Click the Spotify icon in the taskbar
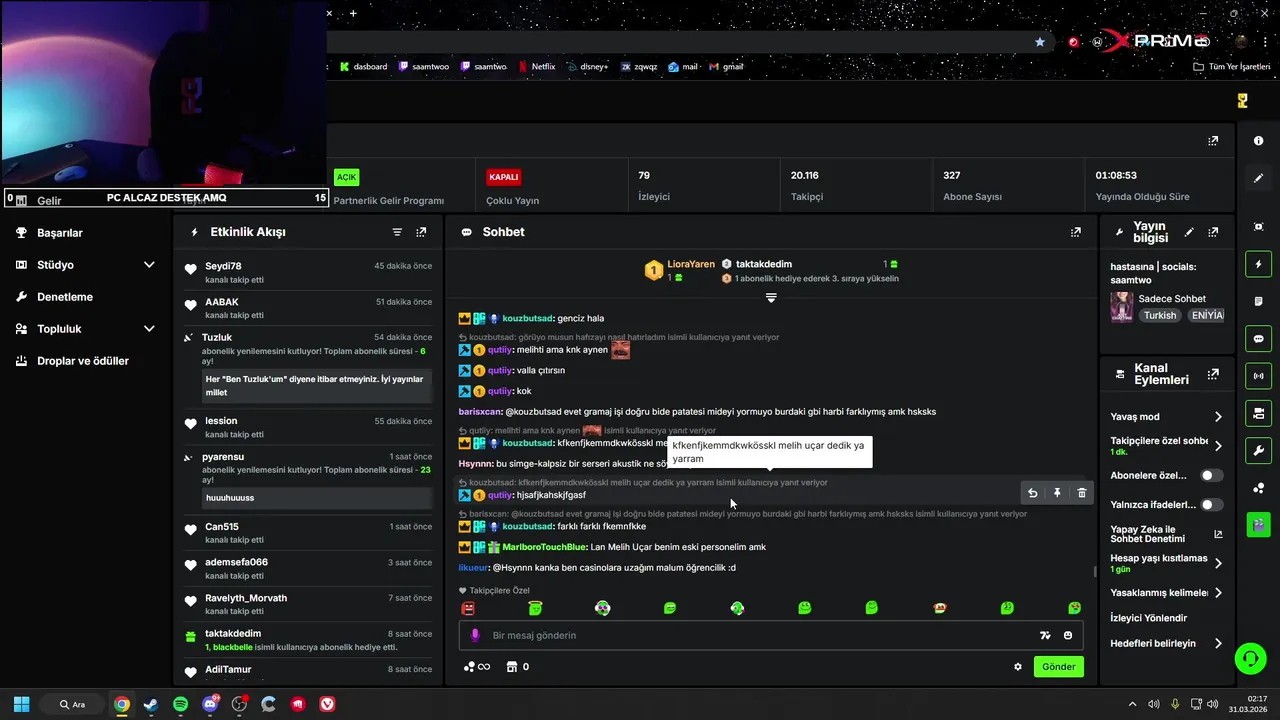Screen dimensions: 1280x720 click(x=180, y=704)
